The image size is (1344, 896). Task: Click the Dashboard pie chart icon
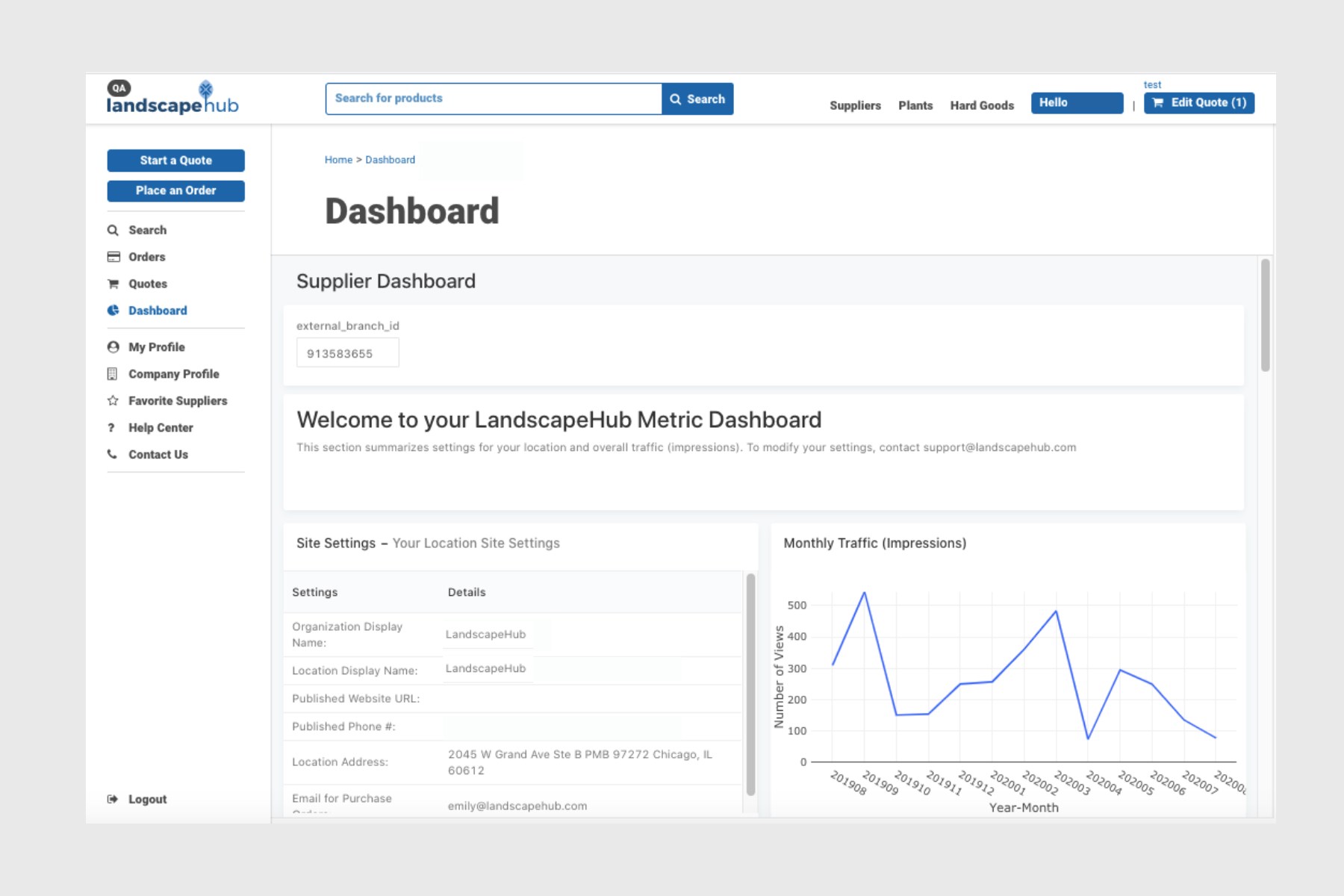coord(113,311)
